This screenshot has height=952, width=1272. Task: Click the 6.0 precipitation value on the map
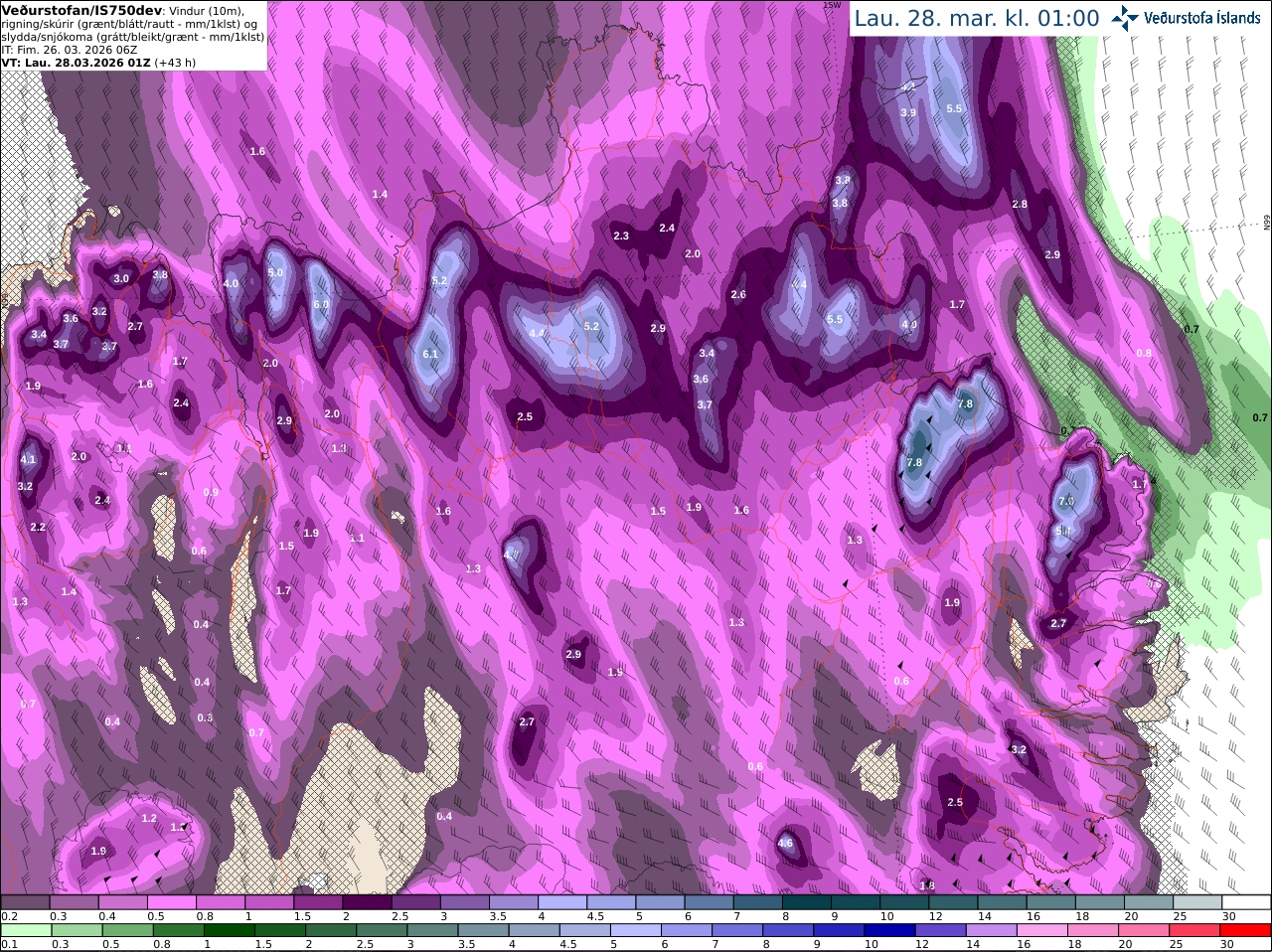coord(320,304)
